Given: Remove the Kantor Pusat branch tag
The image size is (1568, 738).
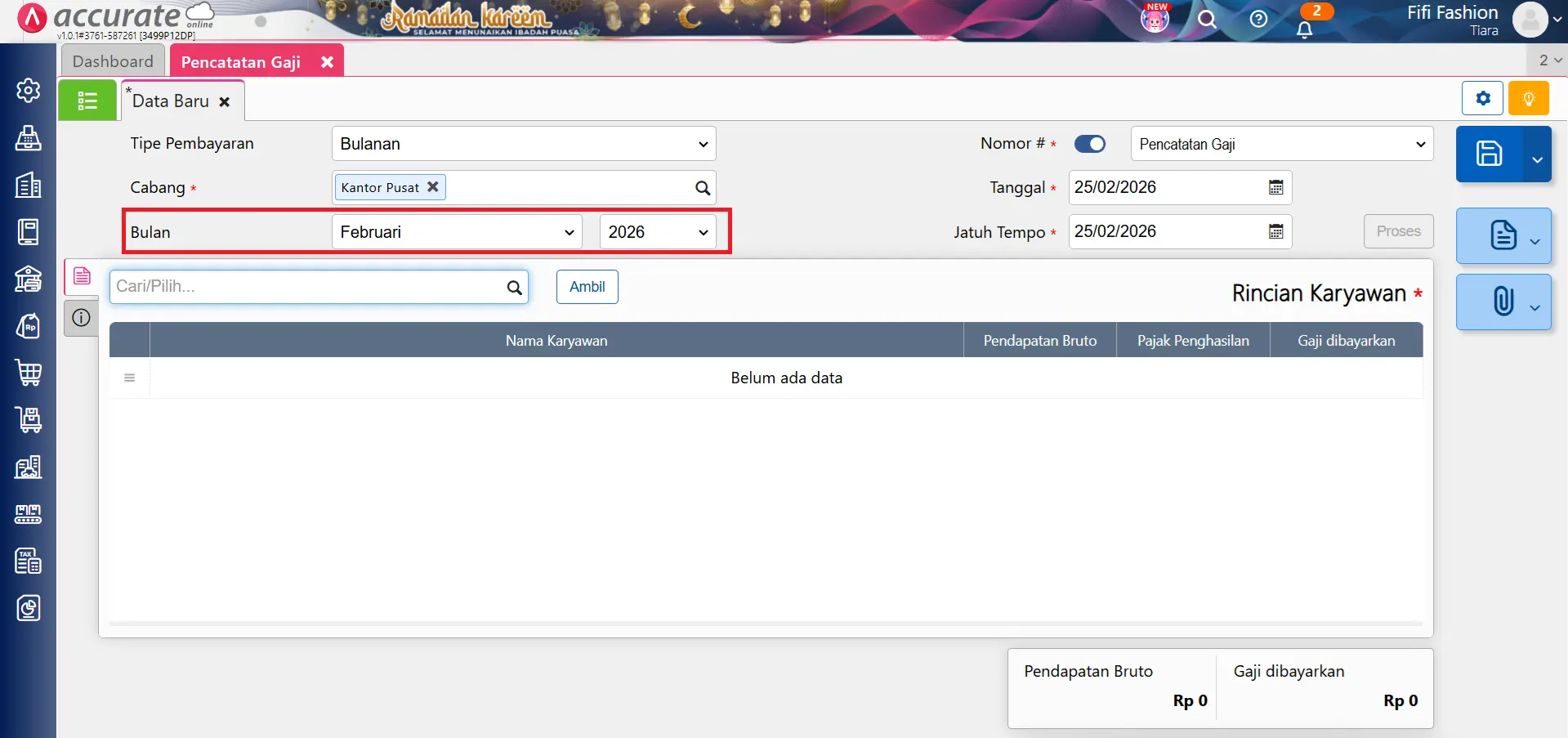Looking at the screenshot, I should click(433, 186).
